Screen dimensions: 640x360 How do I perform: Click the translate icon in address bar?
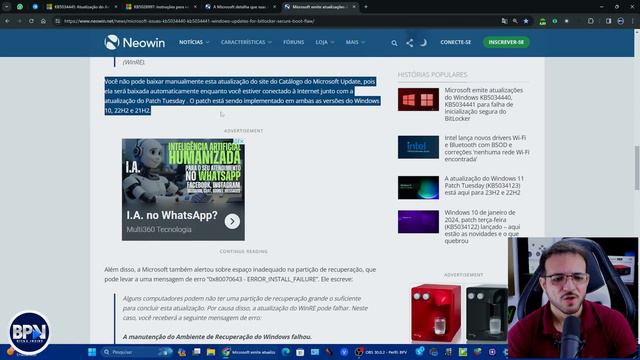tap(504, 21)
